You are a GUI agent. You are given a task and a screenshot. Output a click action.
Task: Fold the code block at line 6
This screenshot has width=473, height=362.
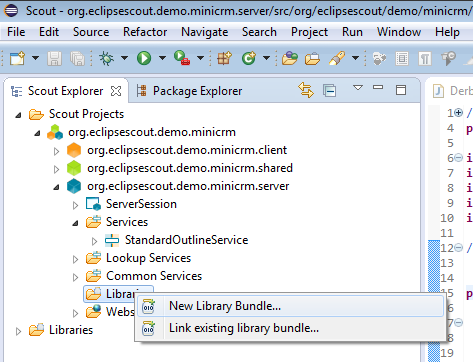pos(459,157)
